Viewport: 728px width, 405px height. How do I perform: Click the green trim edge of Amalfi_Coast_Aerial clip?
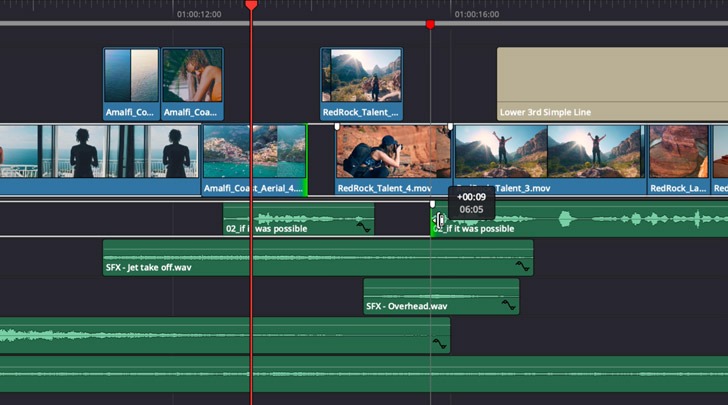[x=305, y=160]
